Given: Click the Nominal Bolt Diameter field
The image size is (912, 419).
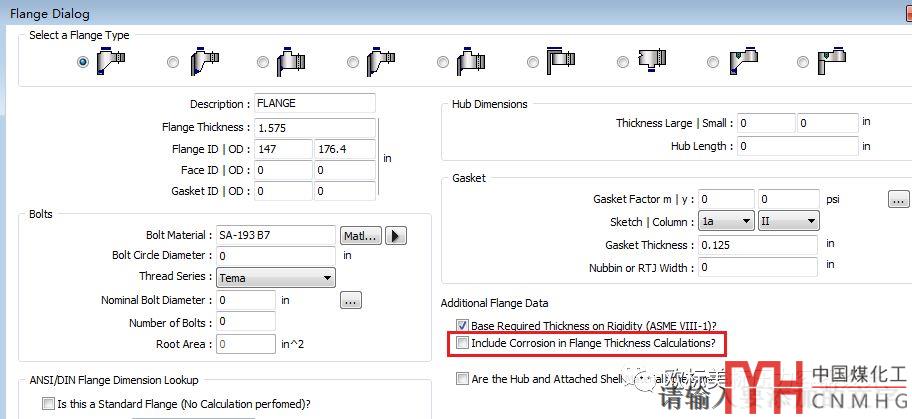Looking at the screenshot, I should pos(245,300).
